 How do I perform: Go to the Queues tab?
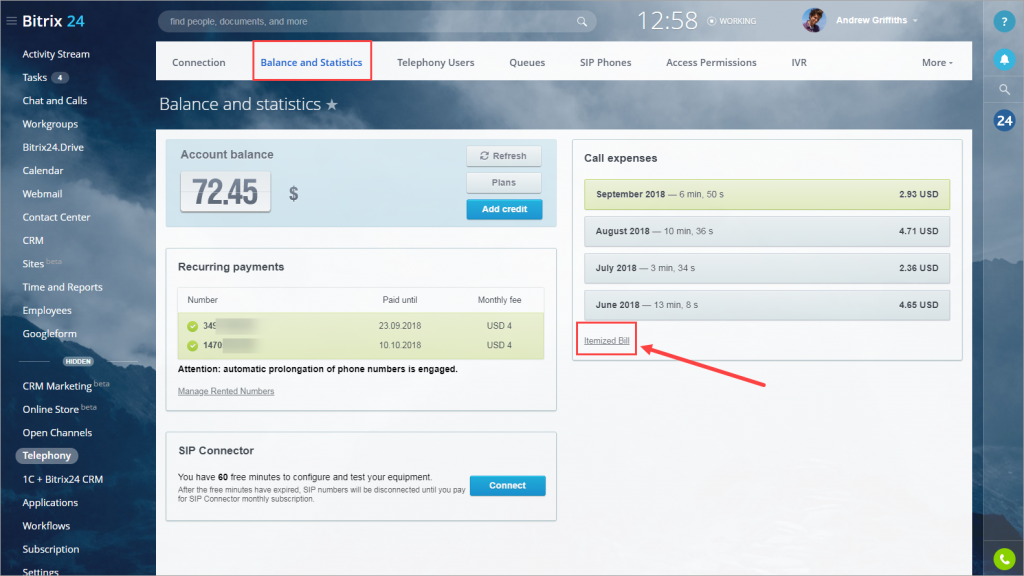[527, 63]
